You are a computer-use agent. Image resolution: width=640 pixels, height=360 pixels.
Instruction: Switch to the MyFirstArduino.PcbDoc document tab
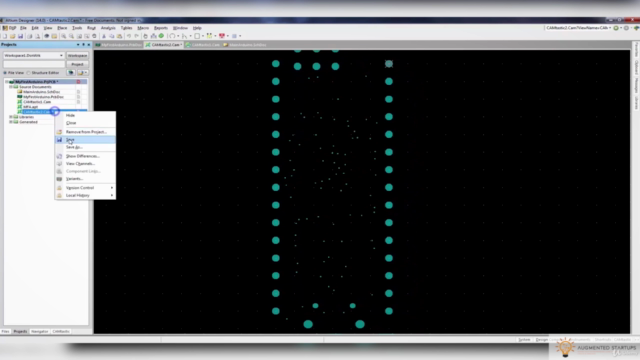coord(119,45)
